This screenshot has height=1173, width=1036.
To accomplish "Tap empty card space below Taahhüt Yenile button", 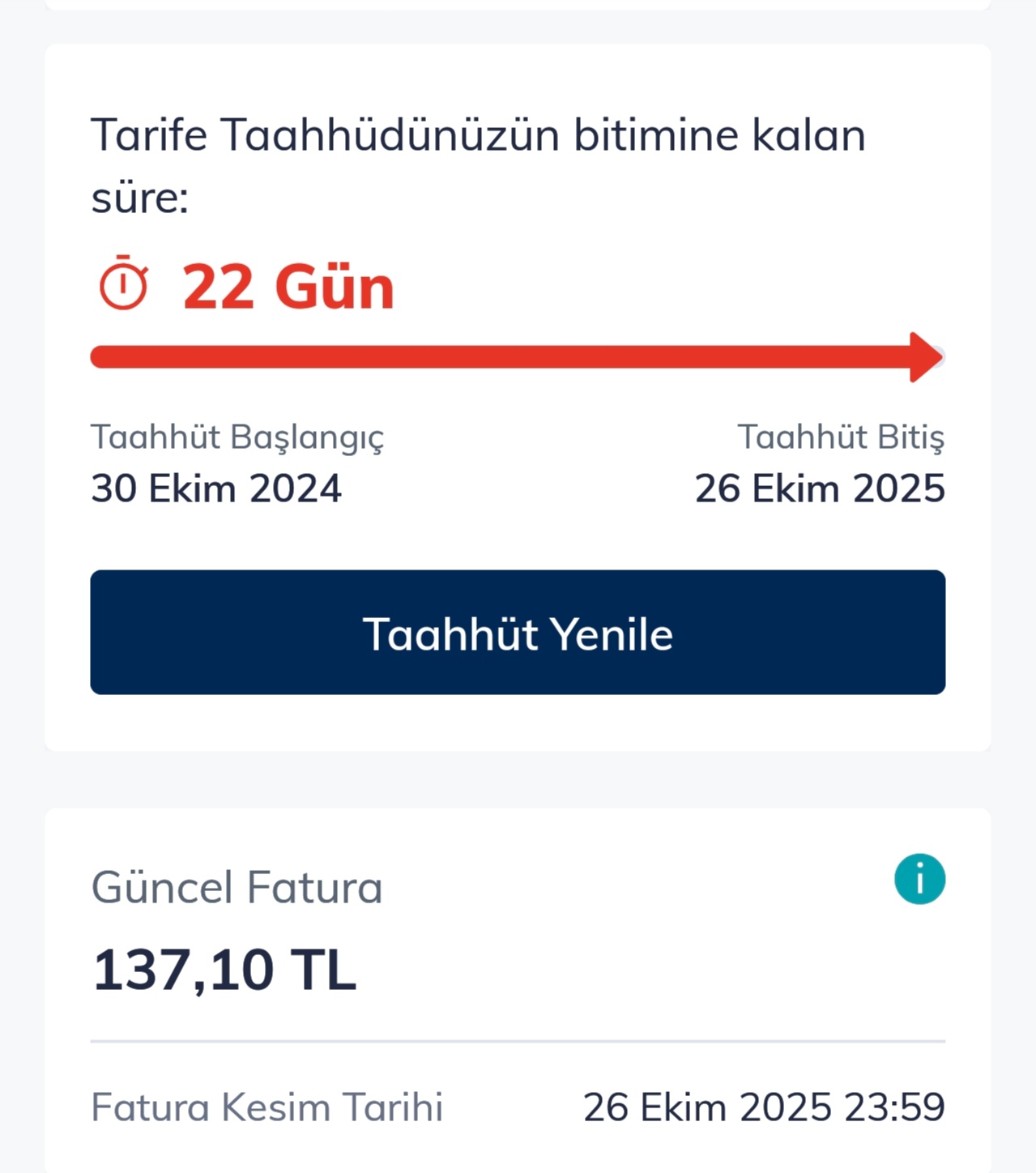I will pos(518,723).
